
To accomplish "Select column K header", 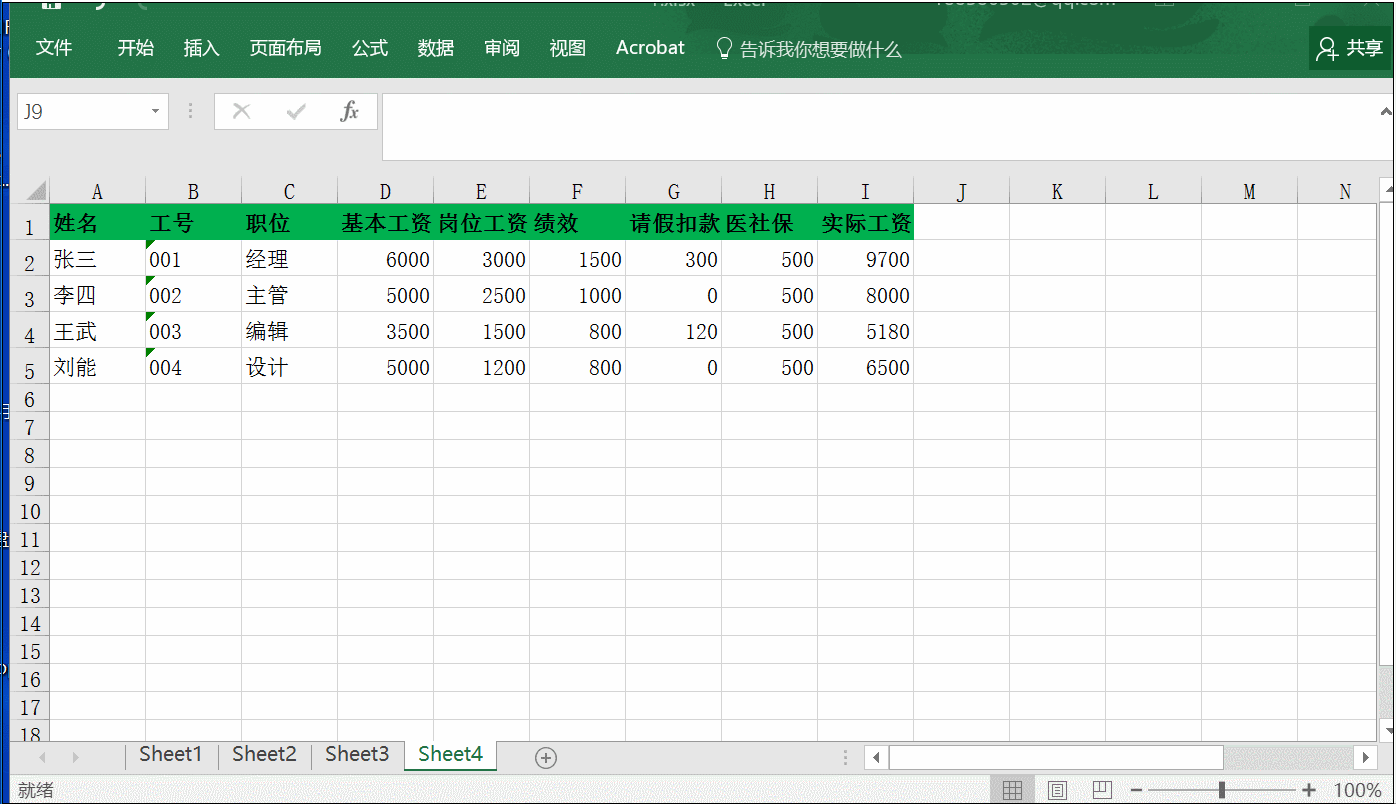I will coord(1057,191).
